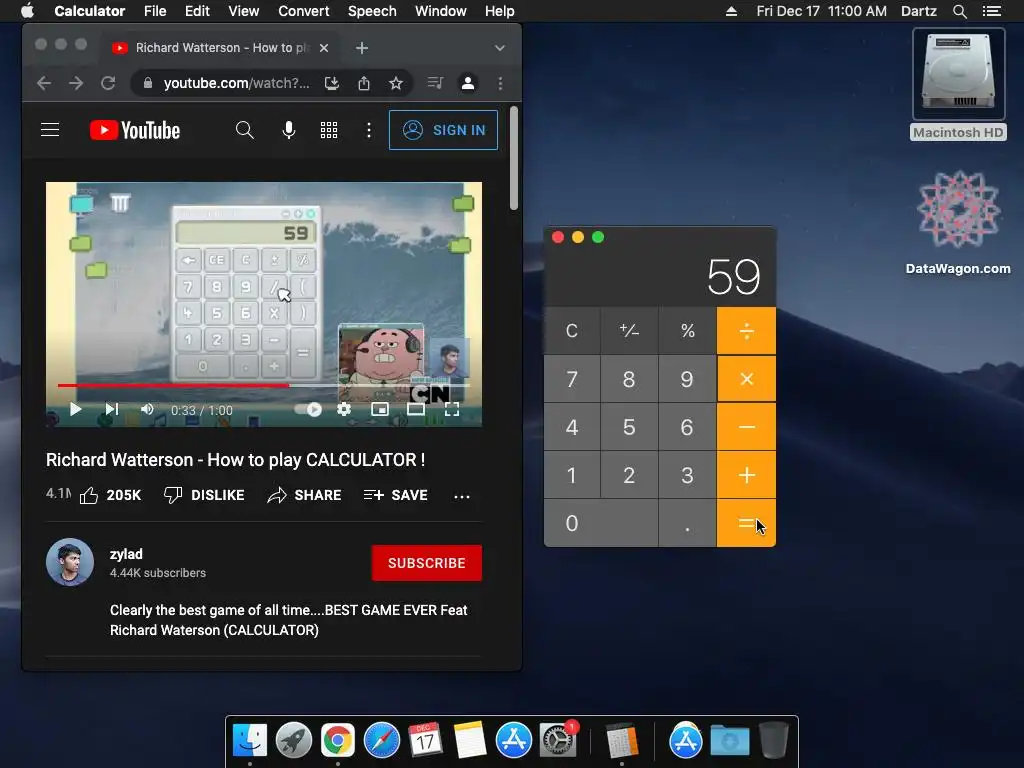Open the Window menu

(x=441, y=11)
